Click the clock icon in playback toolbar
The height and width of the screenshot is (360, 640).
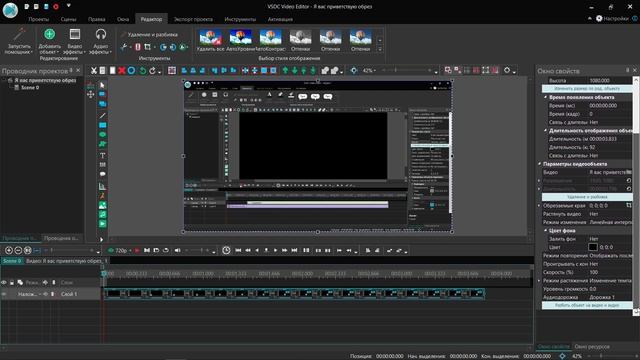pyautogui.click(x=226, y=250)
